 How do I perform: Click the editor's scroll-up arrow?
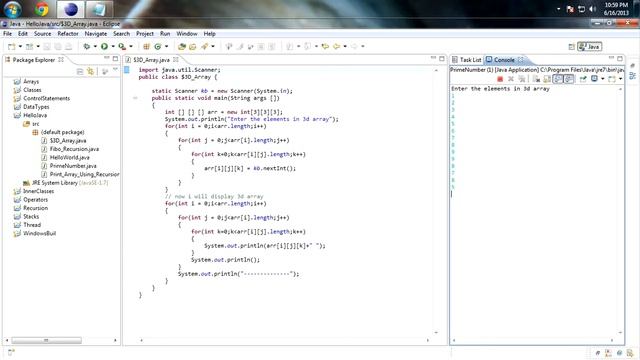(x=436, y=70)
